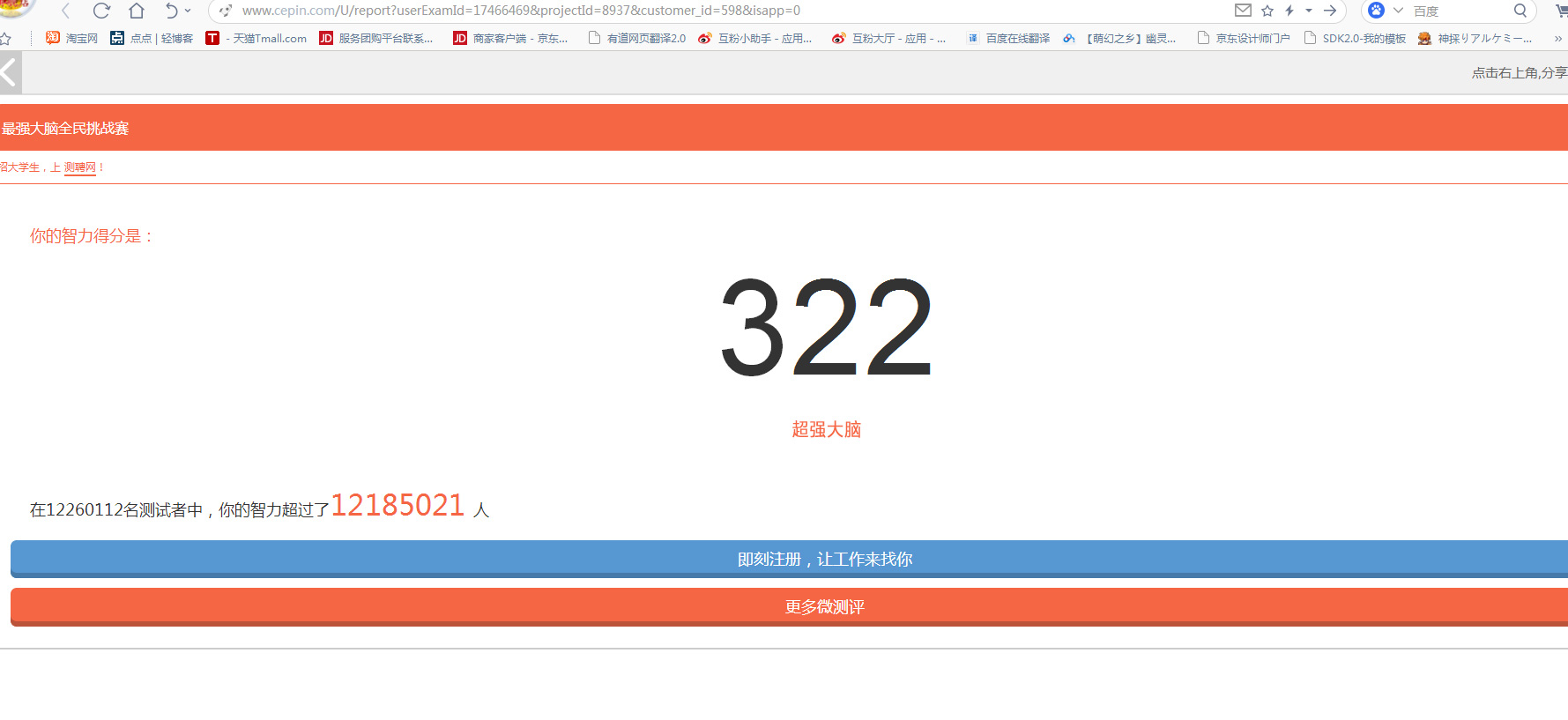The width and height of the screenshot is (1568, 720).
Task: Click the 你的智力得分是： label
Action: point(92,236)
